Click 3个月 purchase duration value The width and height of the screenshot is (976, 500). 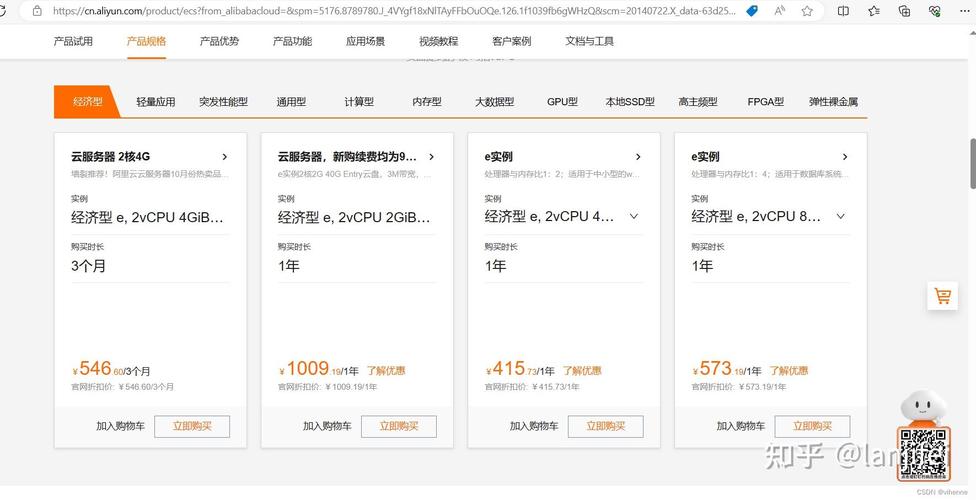click(88, 266)
